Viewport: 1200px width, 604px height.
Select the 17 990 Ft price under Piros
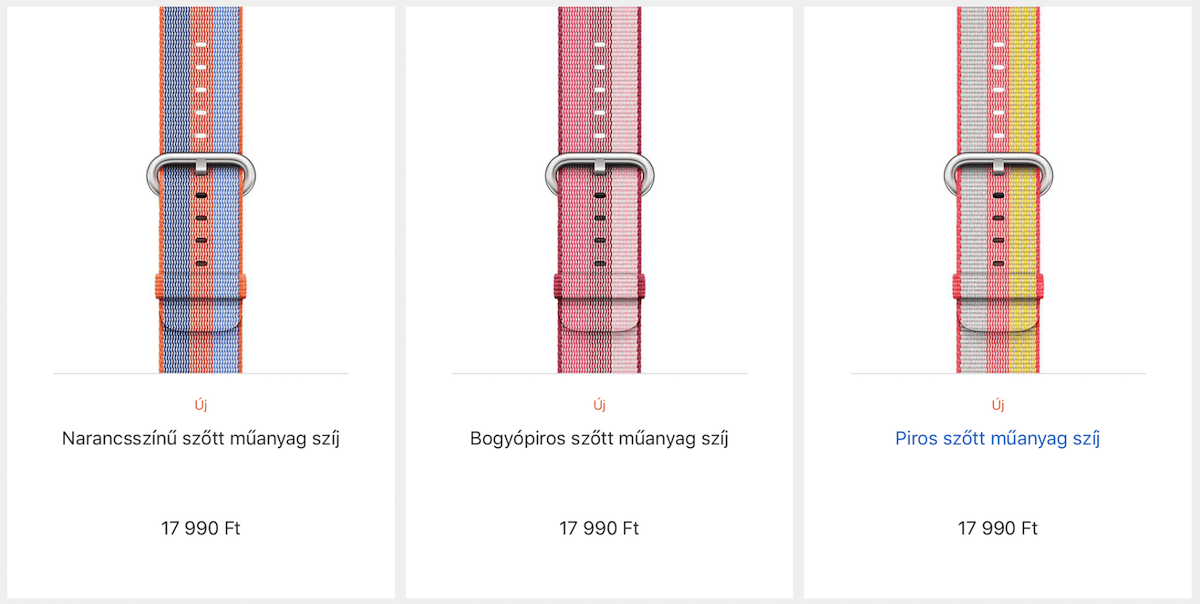997,528
